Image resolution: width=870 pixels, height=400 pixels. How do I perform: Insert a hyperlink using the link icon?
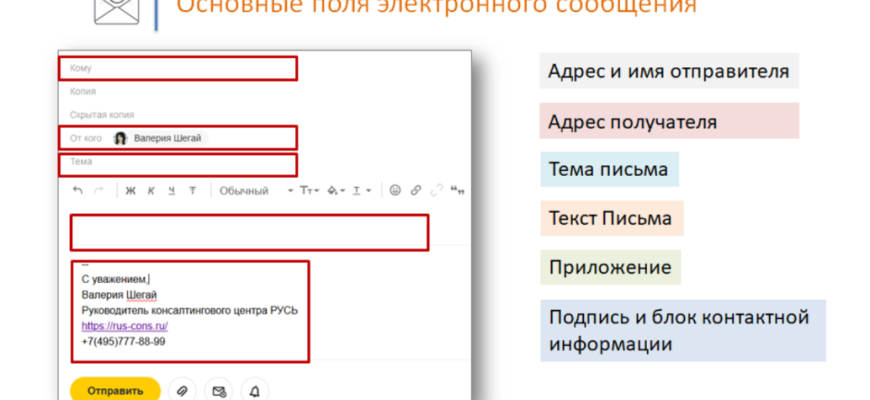click(x=416, y=190)
